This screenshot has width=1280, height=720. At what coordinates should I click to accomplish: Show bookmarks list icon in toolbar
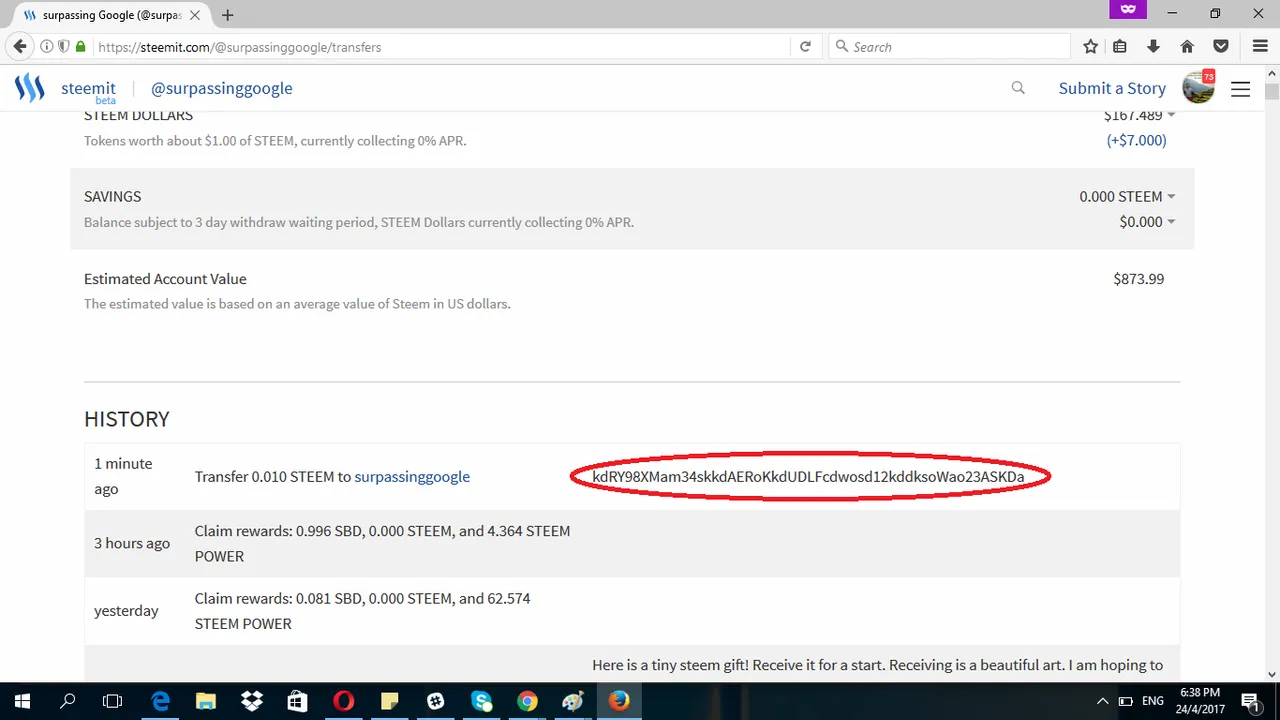(1120, 46)
